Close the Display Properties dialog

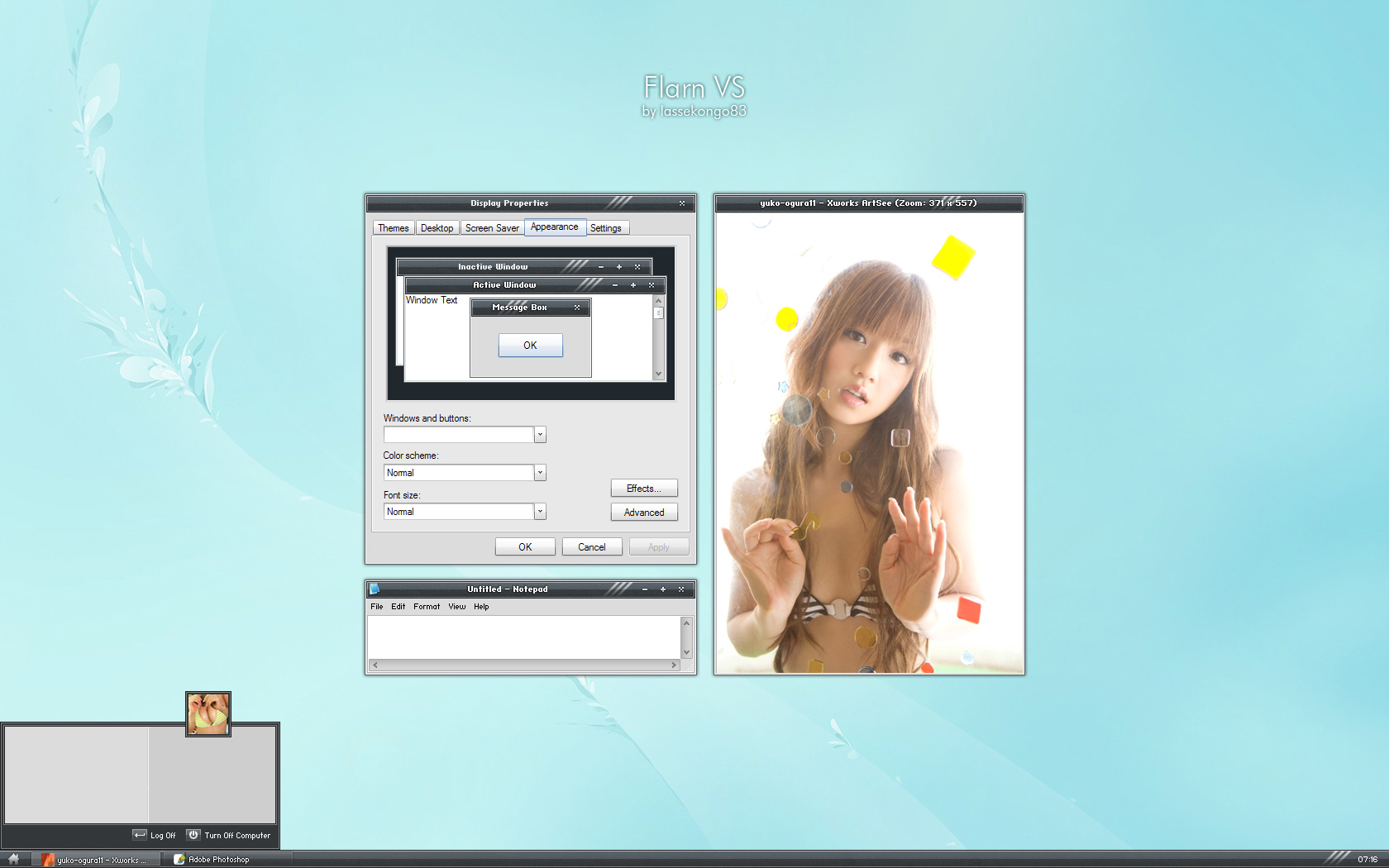pos(682,203)
